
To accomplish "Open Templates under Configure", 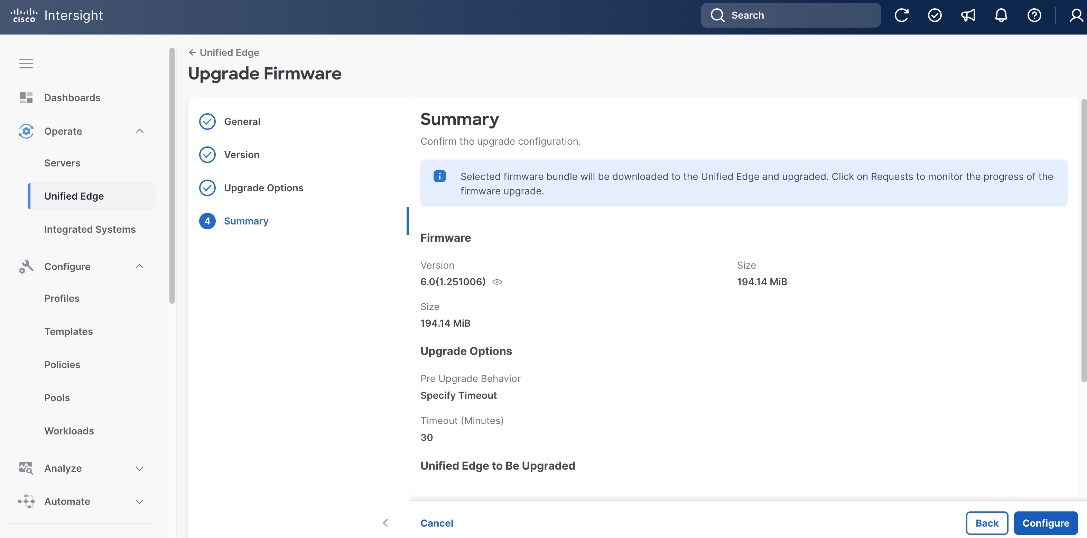I will point(69,331).
